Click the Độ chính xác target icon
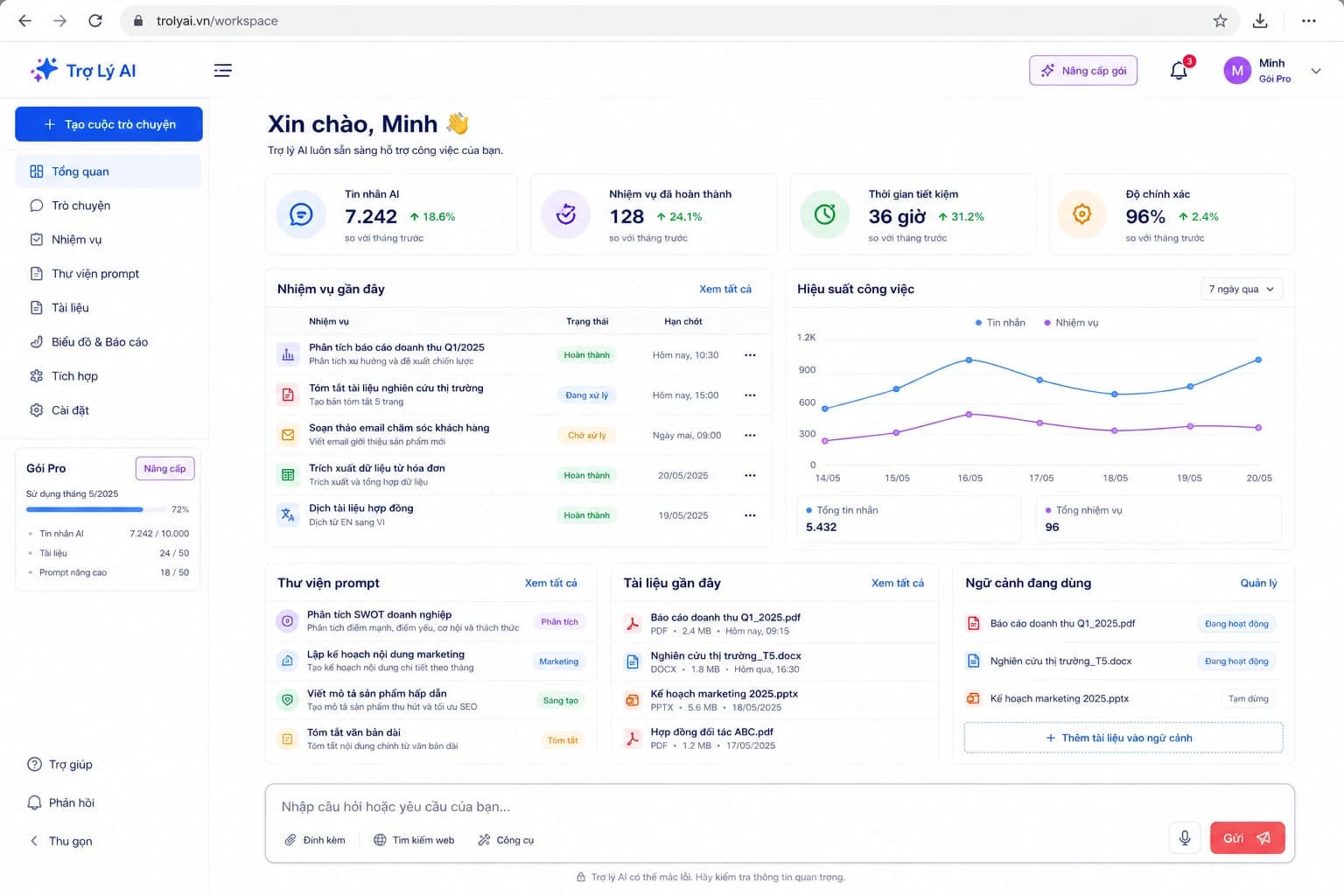This screenshot has width=1344, height=896. point(1082,214)
